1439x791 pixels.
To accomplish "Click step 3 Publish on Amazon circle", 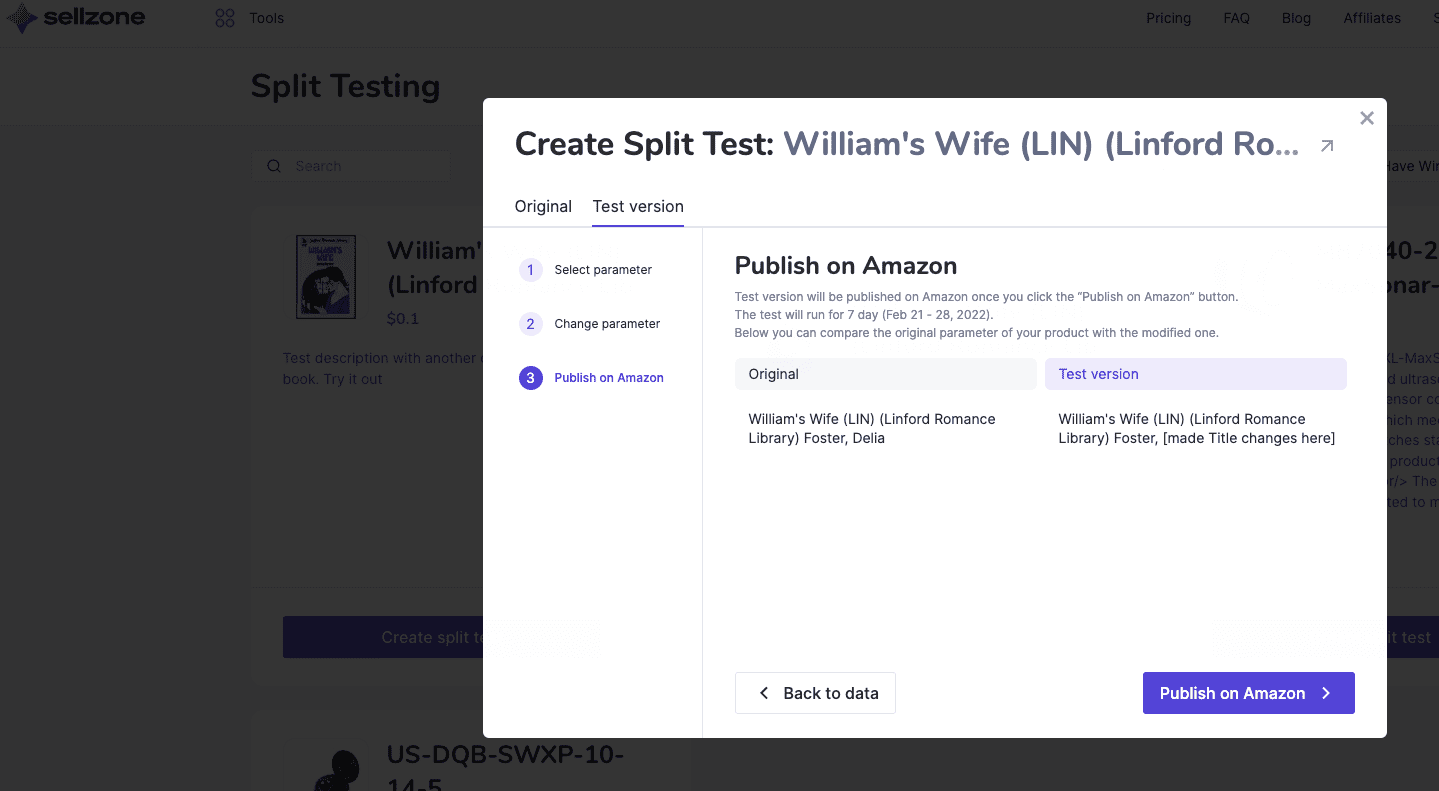I will point(530,377).
